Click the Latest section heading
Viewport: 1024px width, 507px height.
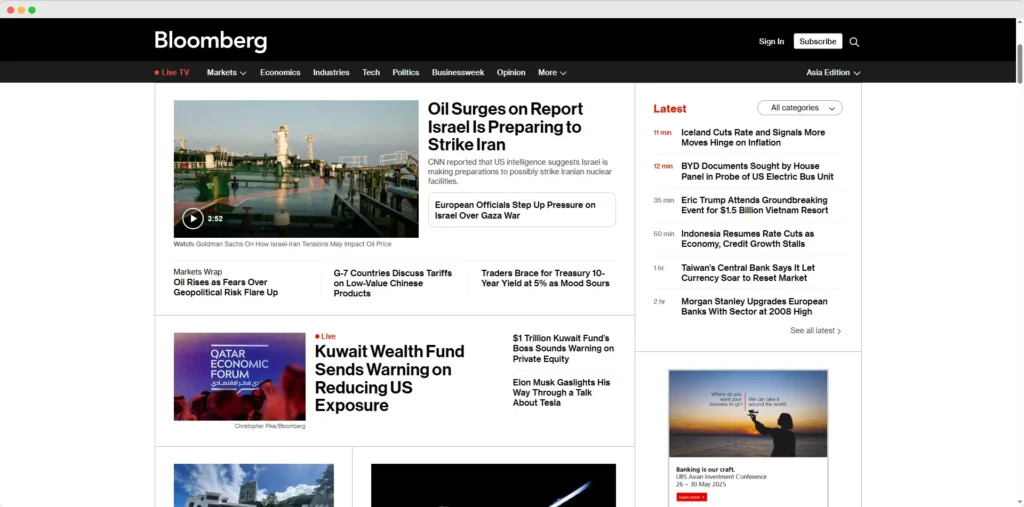669,108
